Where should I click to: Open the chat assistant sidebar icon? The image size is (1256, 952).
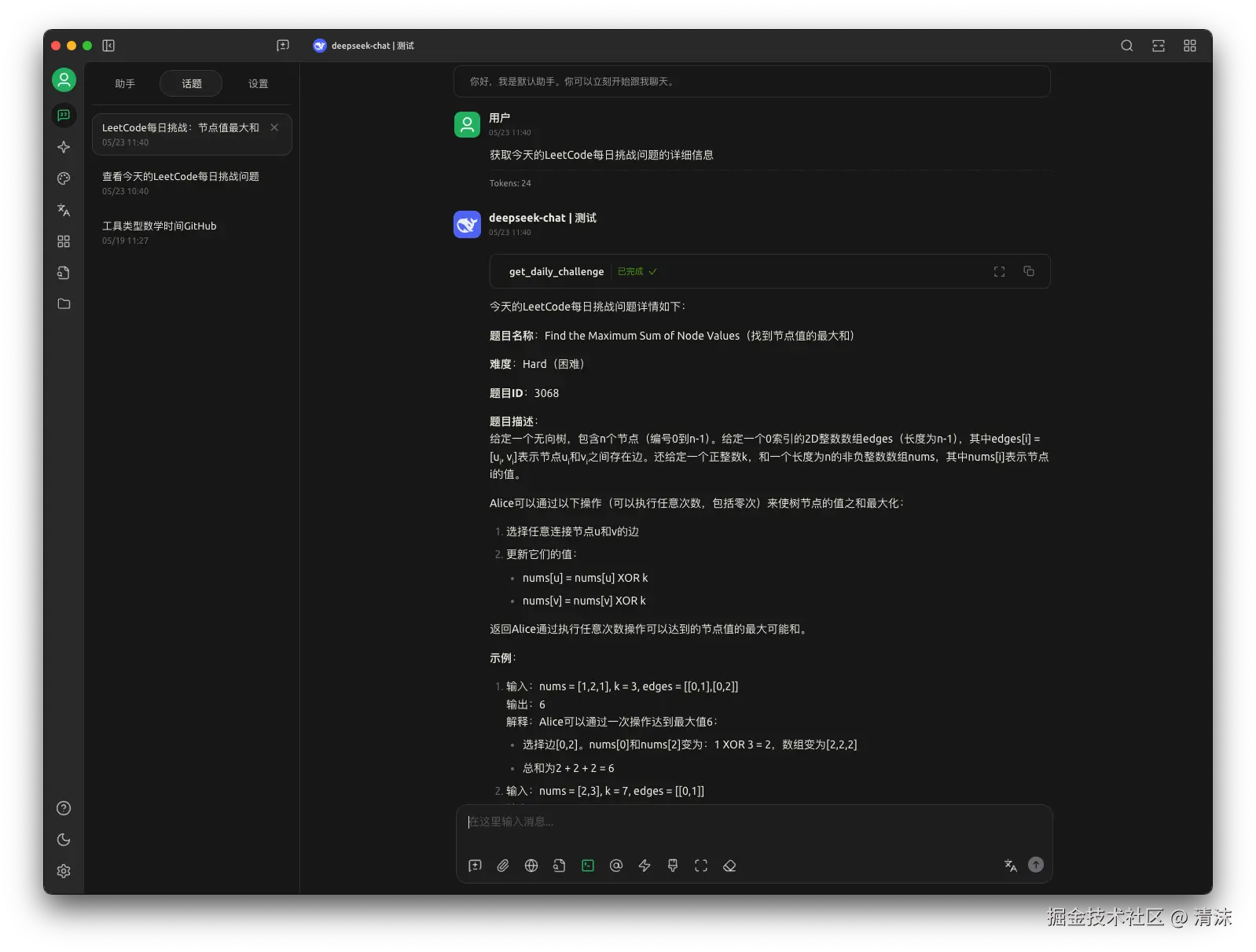click(64, 116)
